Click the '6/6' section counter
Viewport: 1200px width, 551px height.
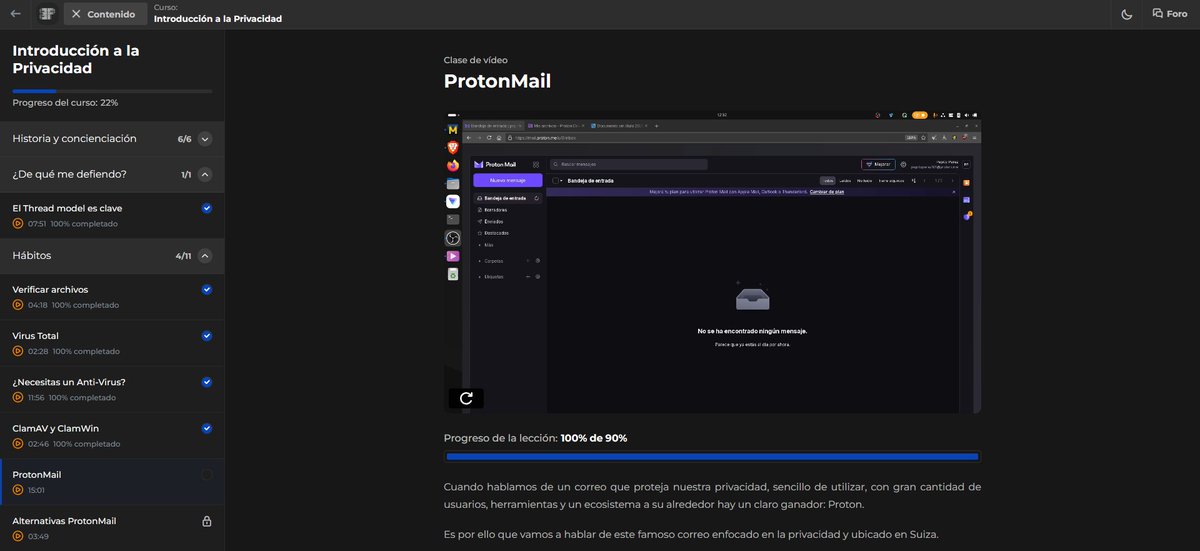click(184, 139)
